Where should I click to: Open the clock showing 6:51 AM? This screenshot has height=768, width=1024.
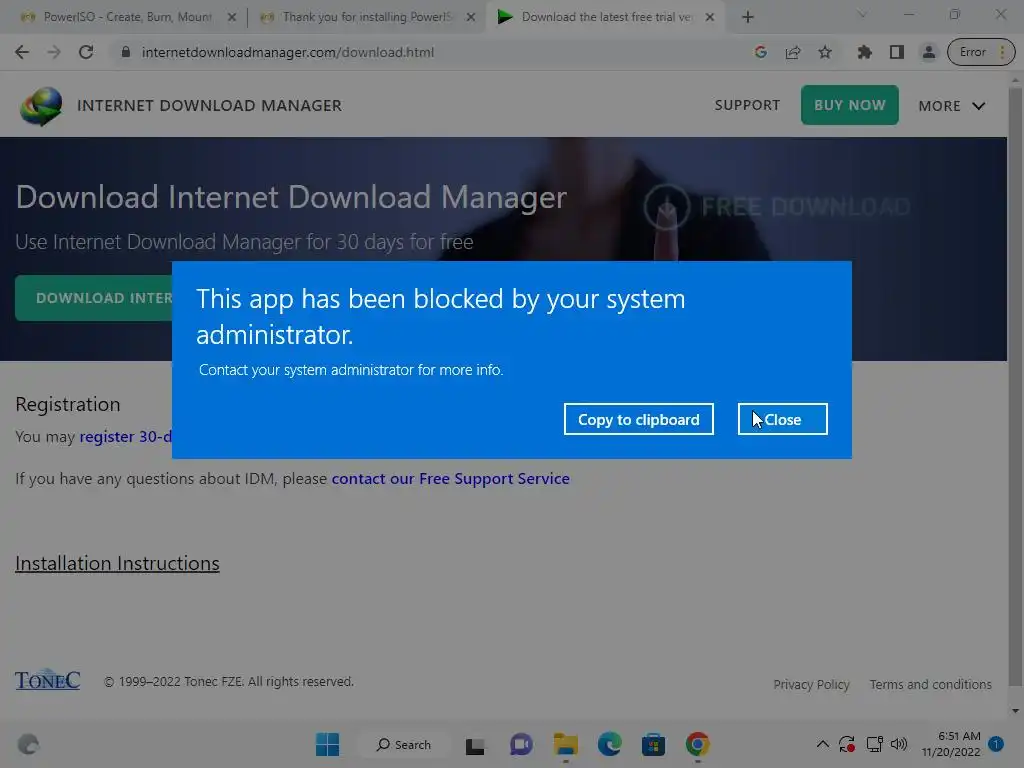pos(951,744)
